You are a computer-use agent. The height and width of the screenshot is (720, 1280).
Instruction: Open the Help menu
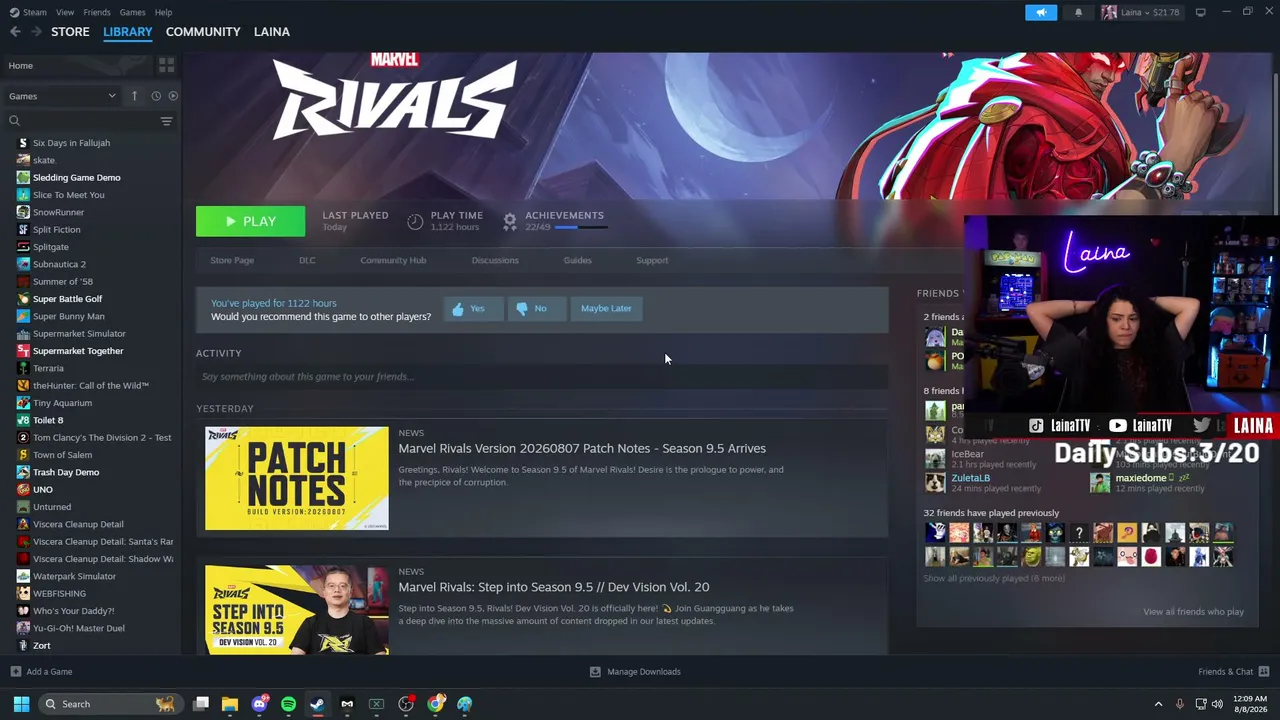click(163, 12)
